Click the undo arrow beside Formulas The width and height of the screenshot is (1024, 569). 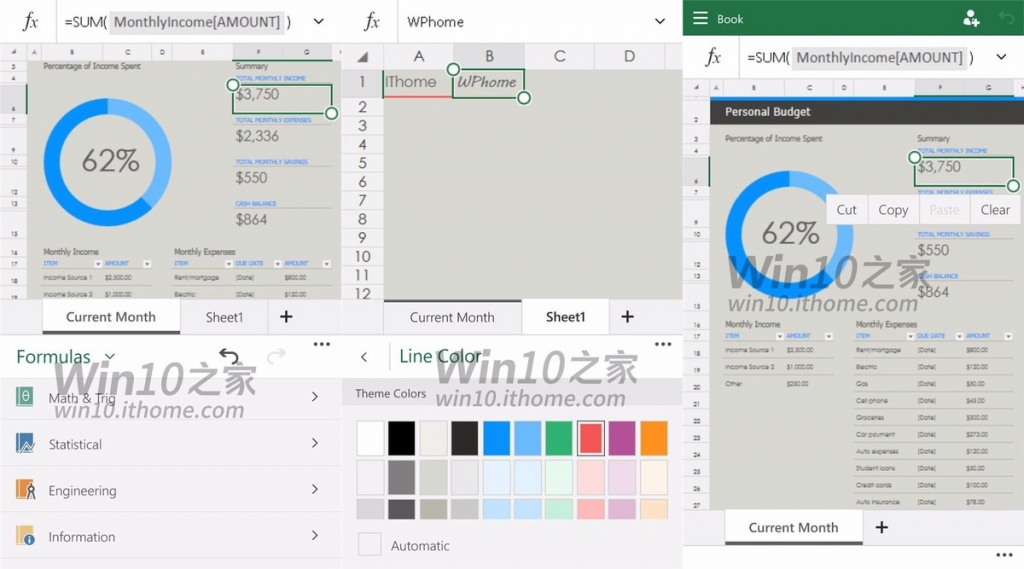(x=230, y=356)
